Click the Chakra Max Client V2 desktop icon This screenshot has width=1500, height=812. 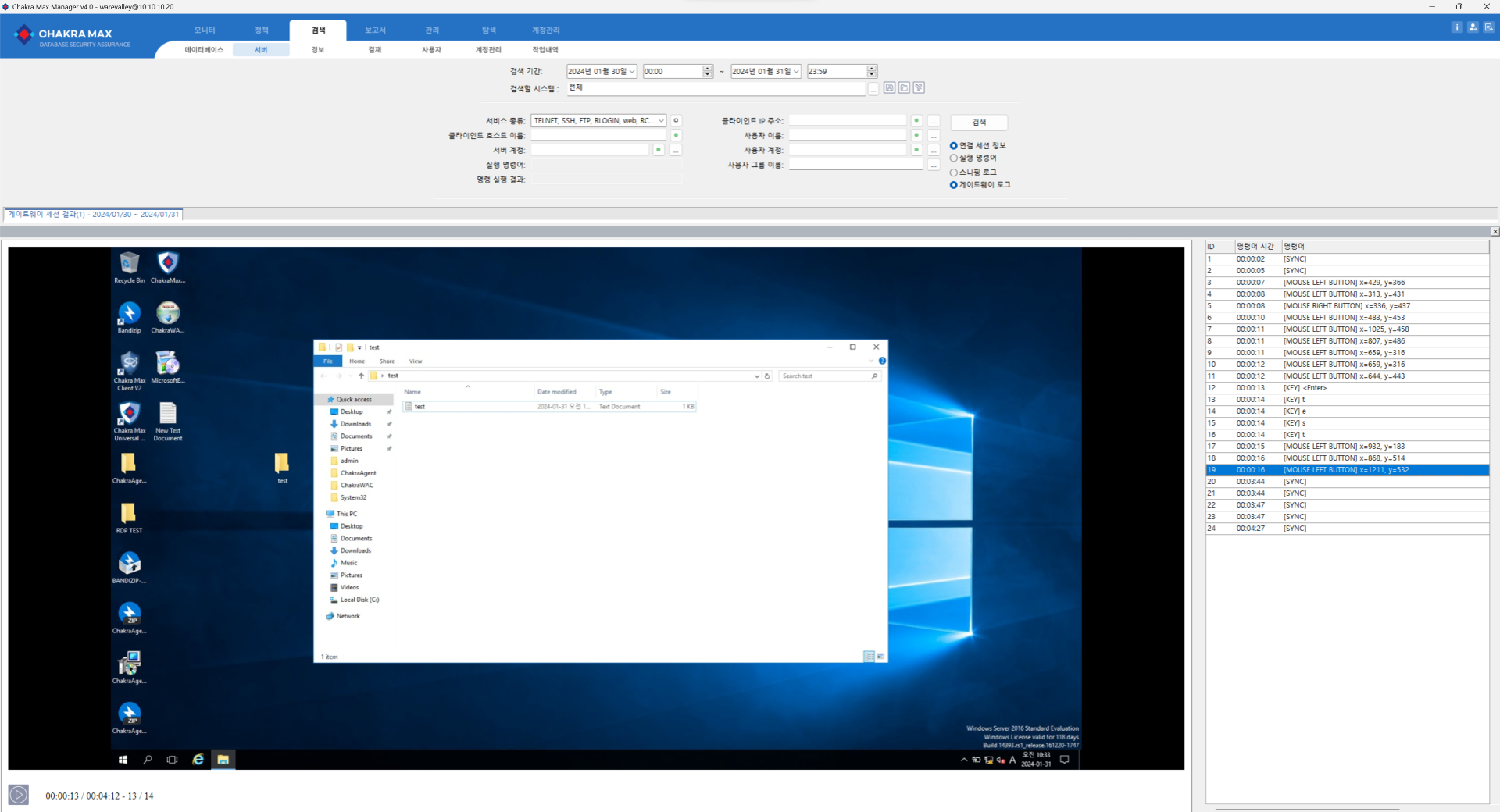click(130, 371)
